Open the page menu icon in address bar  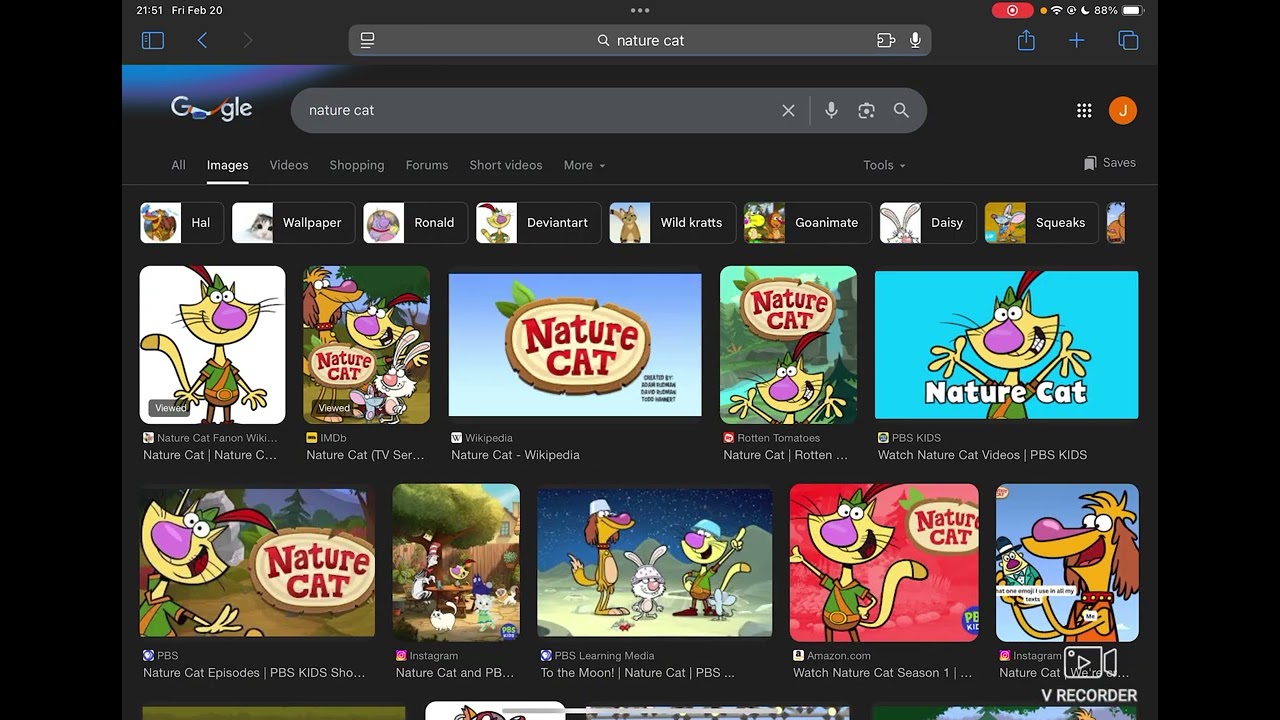click(367, 40)
